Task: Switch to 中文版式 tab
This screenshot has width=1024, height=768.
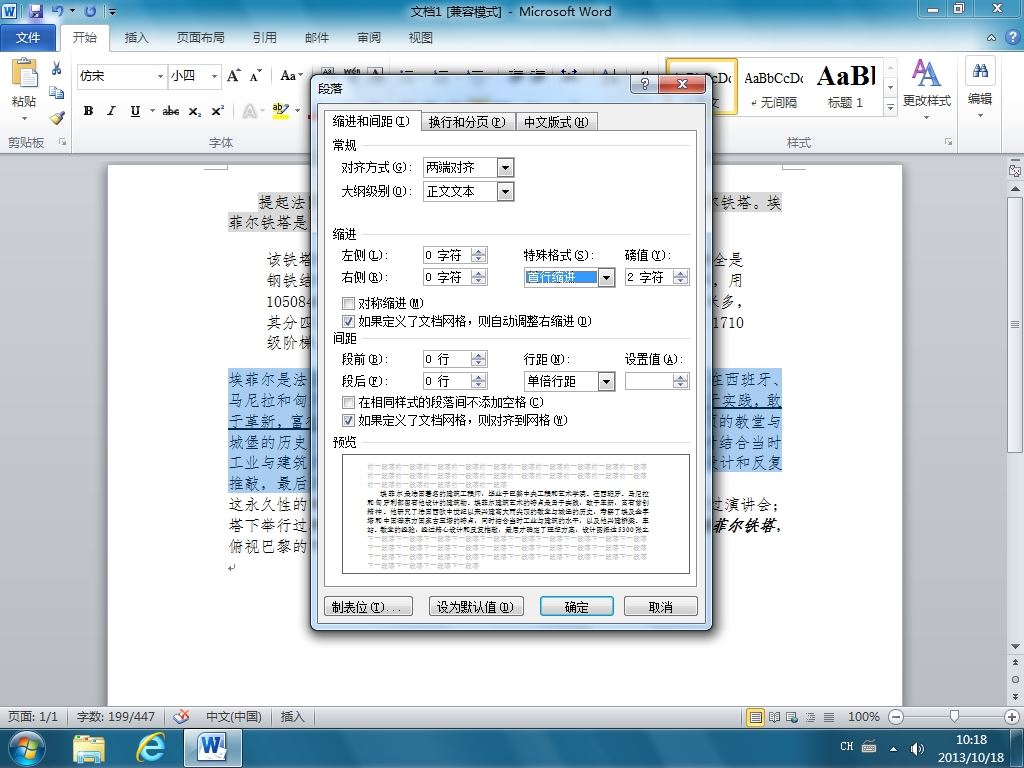Action: point(556,122)
